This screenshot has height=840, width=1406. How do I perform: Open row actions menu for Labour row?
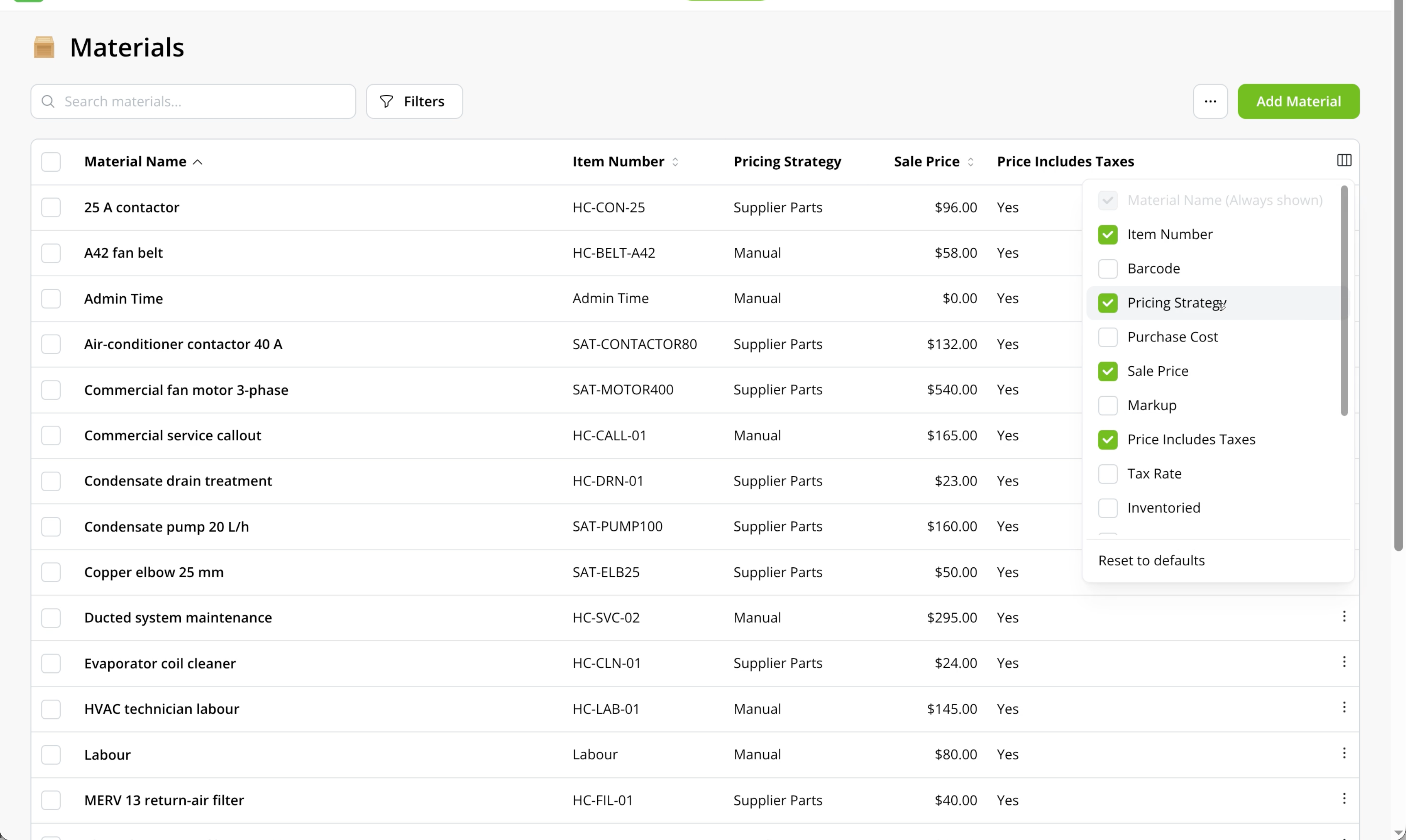pyautogui.click(x=1344, y=753)
